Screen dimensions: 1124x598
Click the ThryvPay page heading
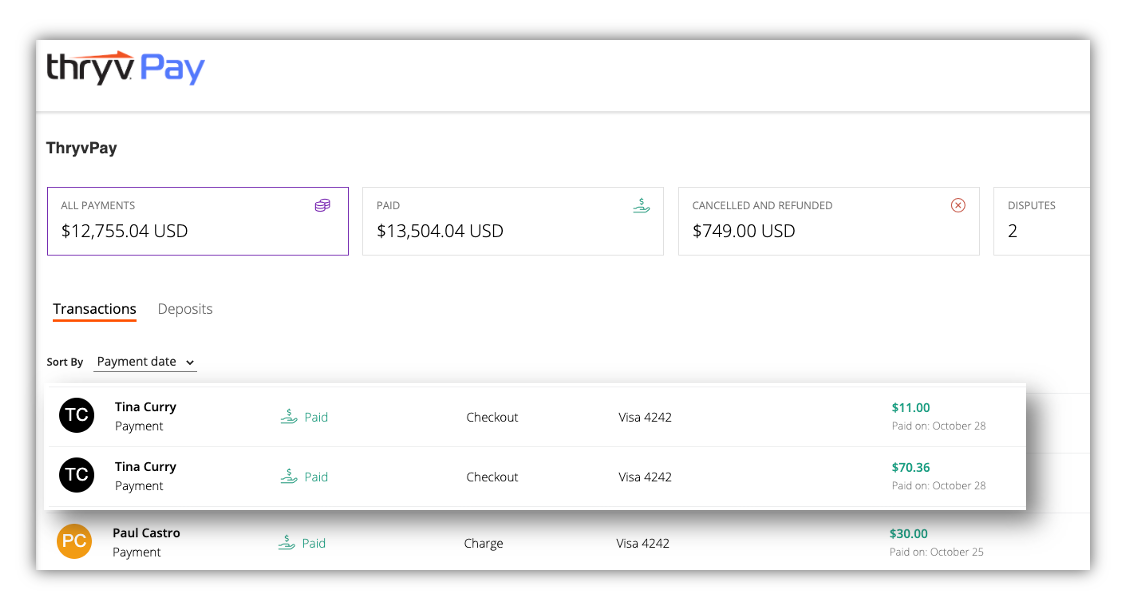click(x=82, y=148)
